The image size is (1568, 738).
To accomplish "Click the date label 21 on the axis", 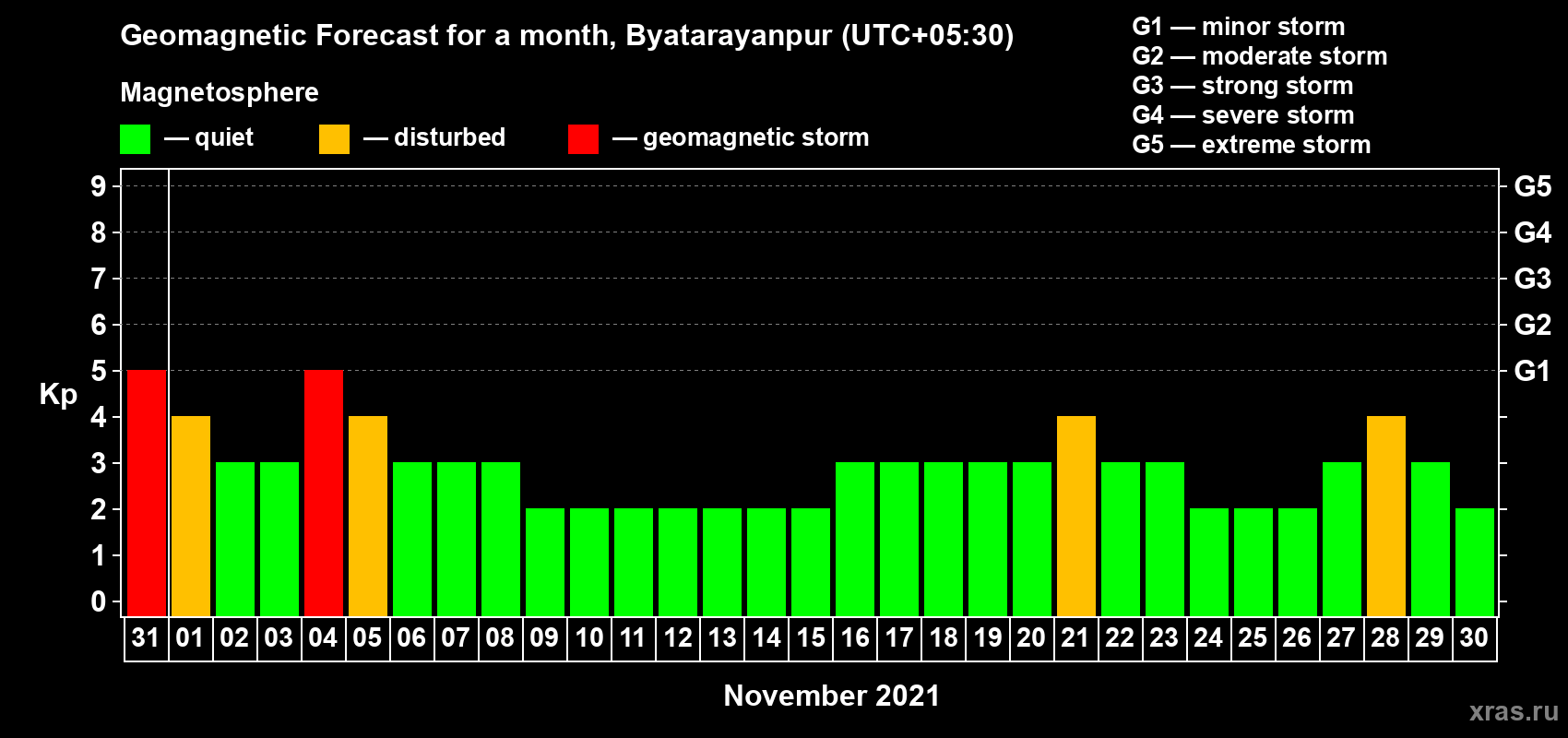I will coord(1075,637).
